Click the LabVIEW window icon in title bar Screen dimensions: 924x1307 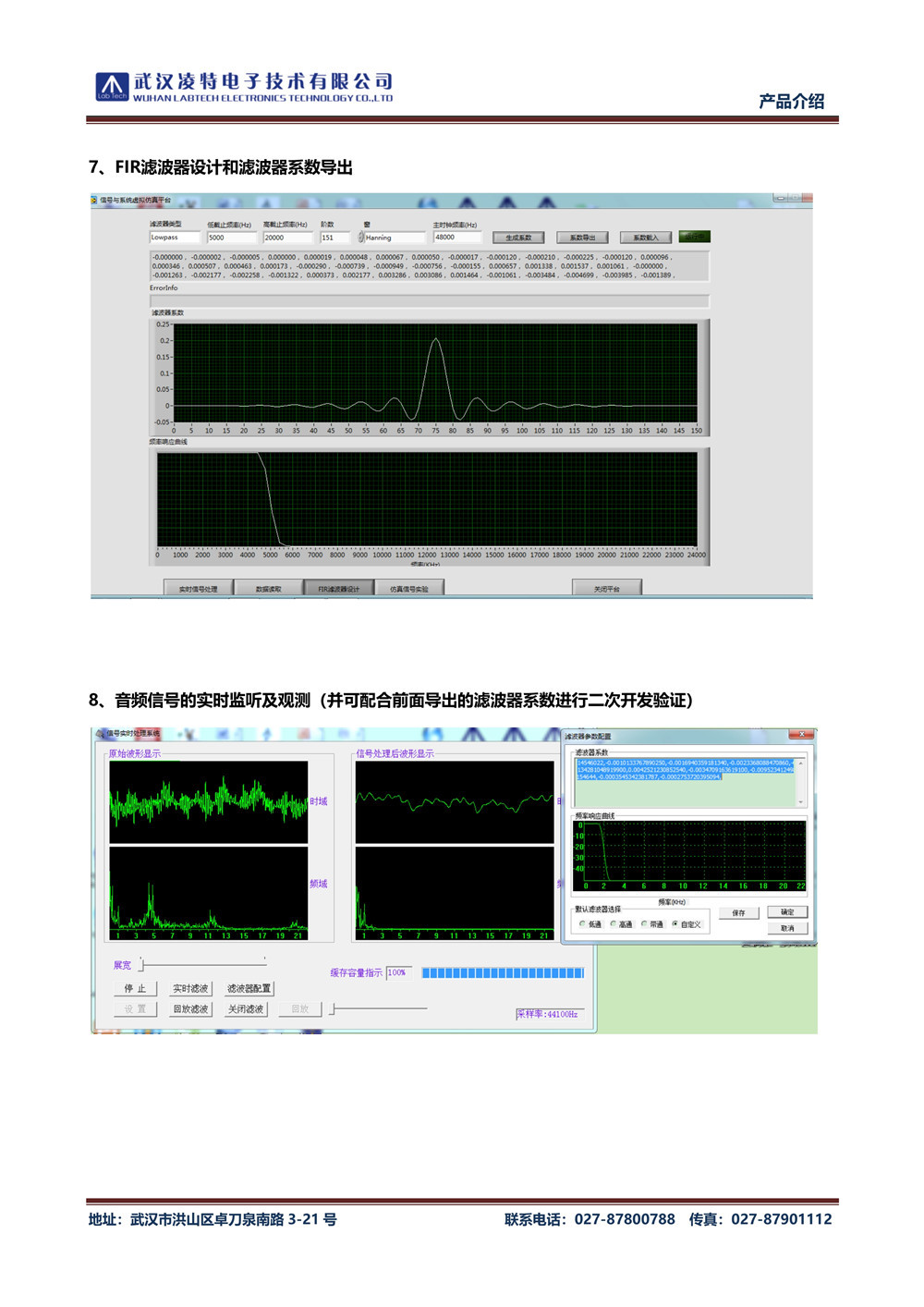pos(94,200)
